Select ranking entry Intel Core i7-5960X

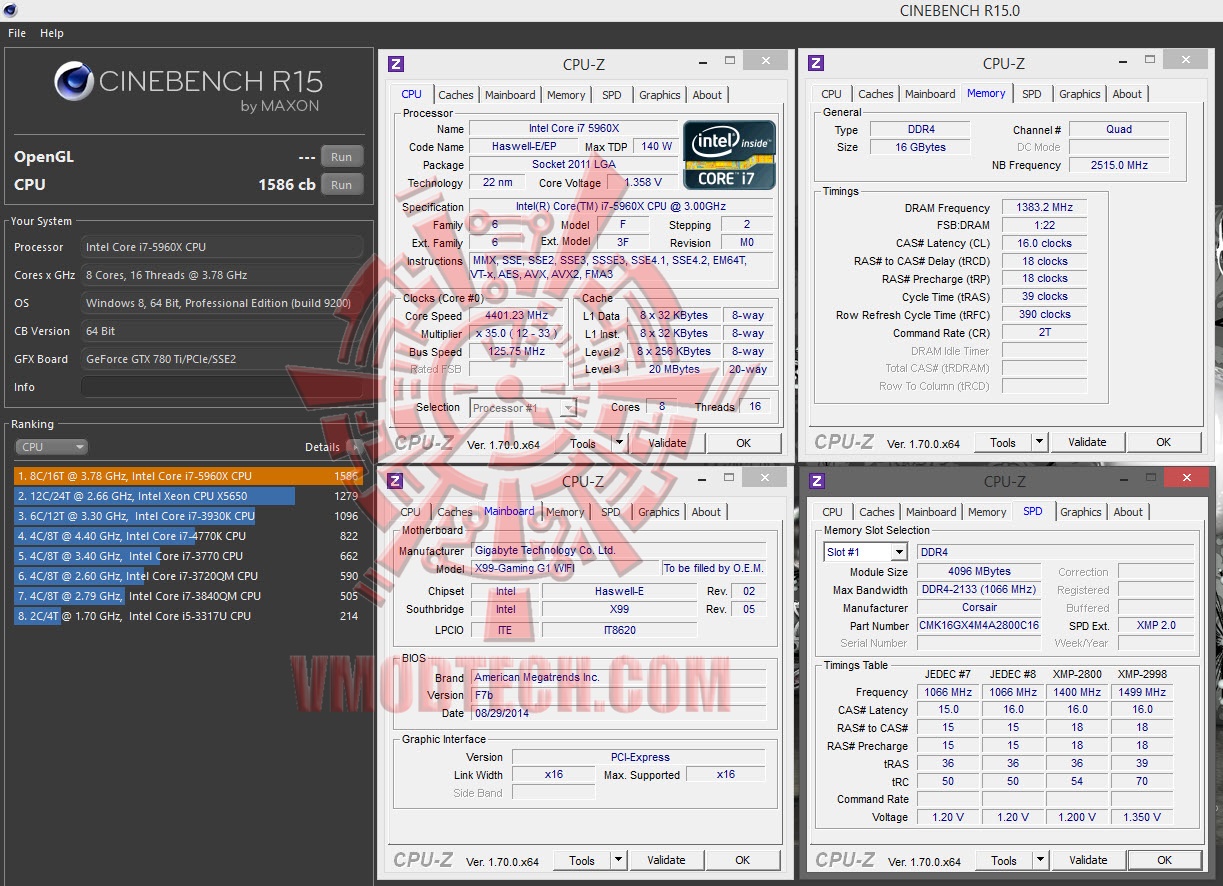click(x=187, y=476)
